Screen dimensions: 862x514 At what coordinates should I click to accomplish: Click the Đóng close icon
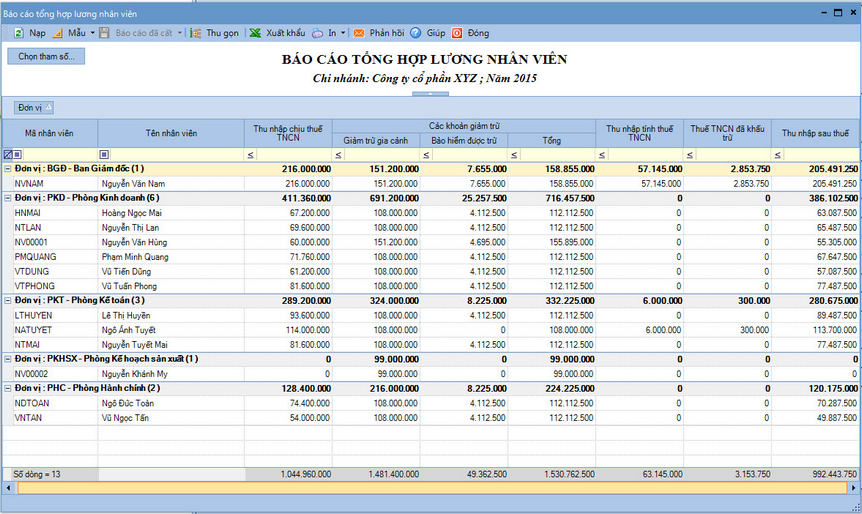coord(457,33)
